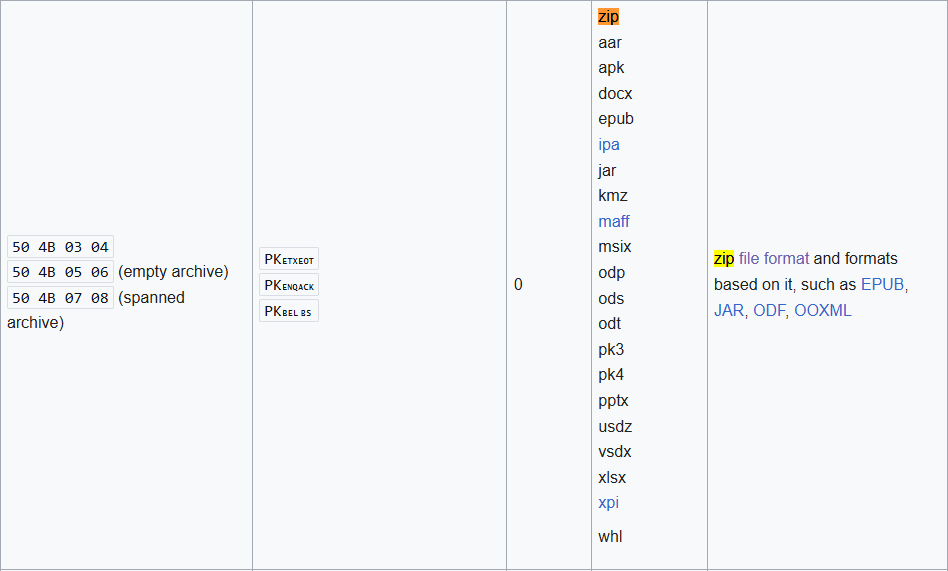Click the orange highlighted zip extension
Image resolution: width=948 pixels, height=571 pixels.
pos(608,17)
